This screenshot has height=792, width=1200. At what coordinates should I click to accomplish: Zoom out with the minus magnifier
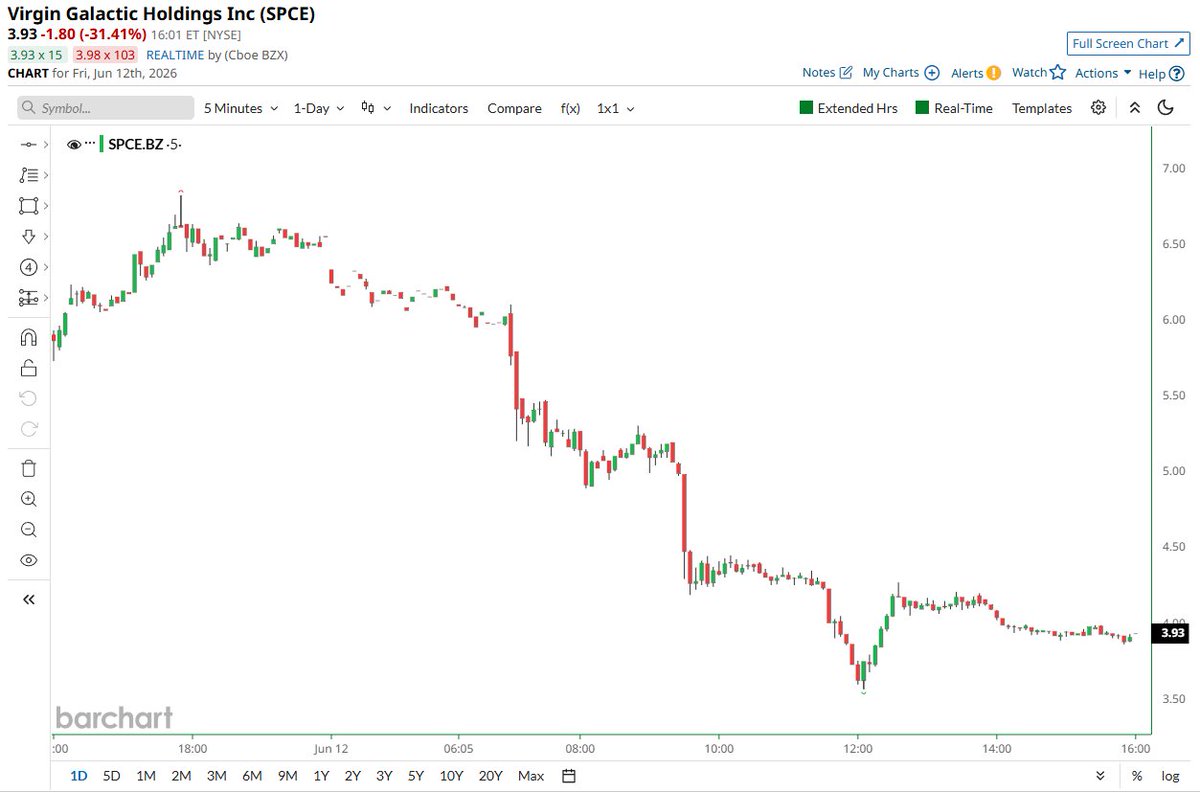tap(28, 530)
